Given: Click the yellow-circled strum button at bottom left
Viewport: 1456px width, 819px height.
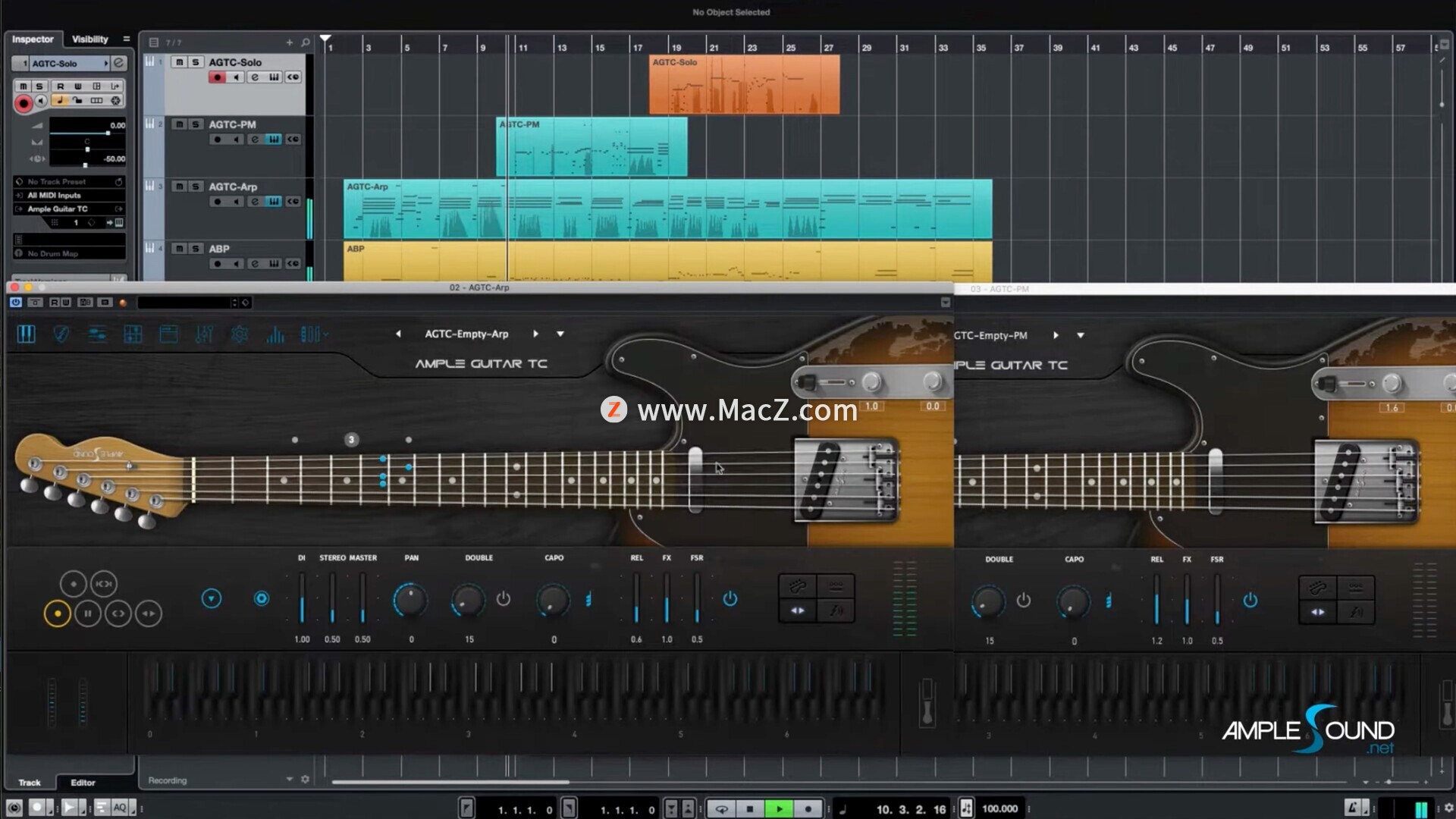Looking at the screenshot, I should pos(57,613).
